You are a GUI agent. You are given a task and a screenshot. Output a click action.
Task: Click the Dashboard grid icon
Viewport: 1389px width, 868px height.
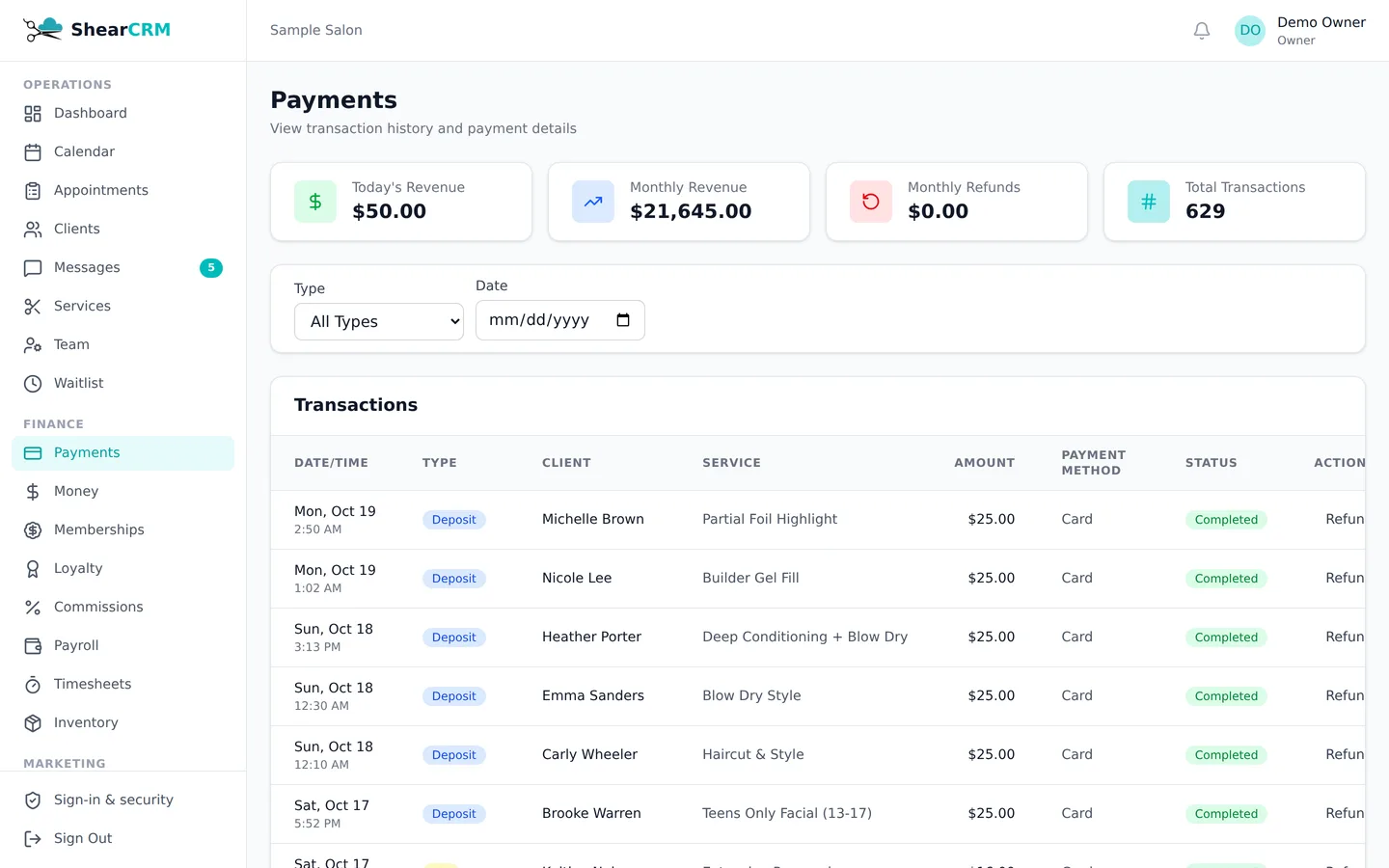(x=33, y=114)
